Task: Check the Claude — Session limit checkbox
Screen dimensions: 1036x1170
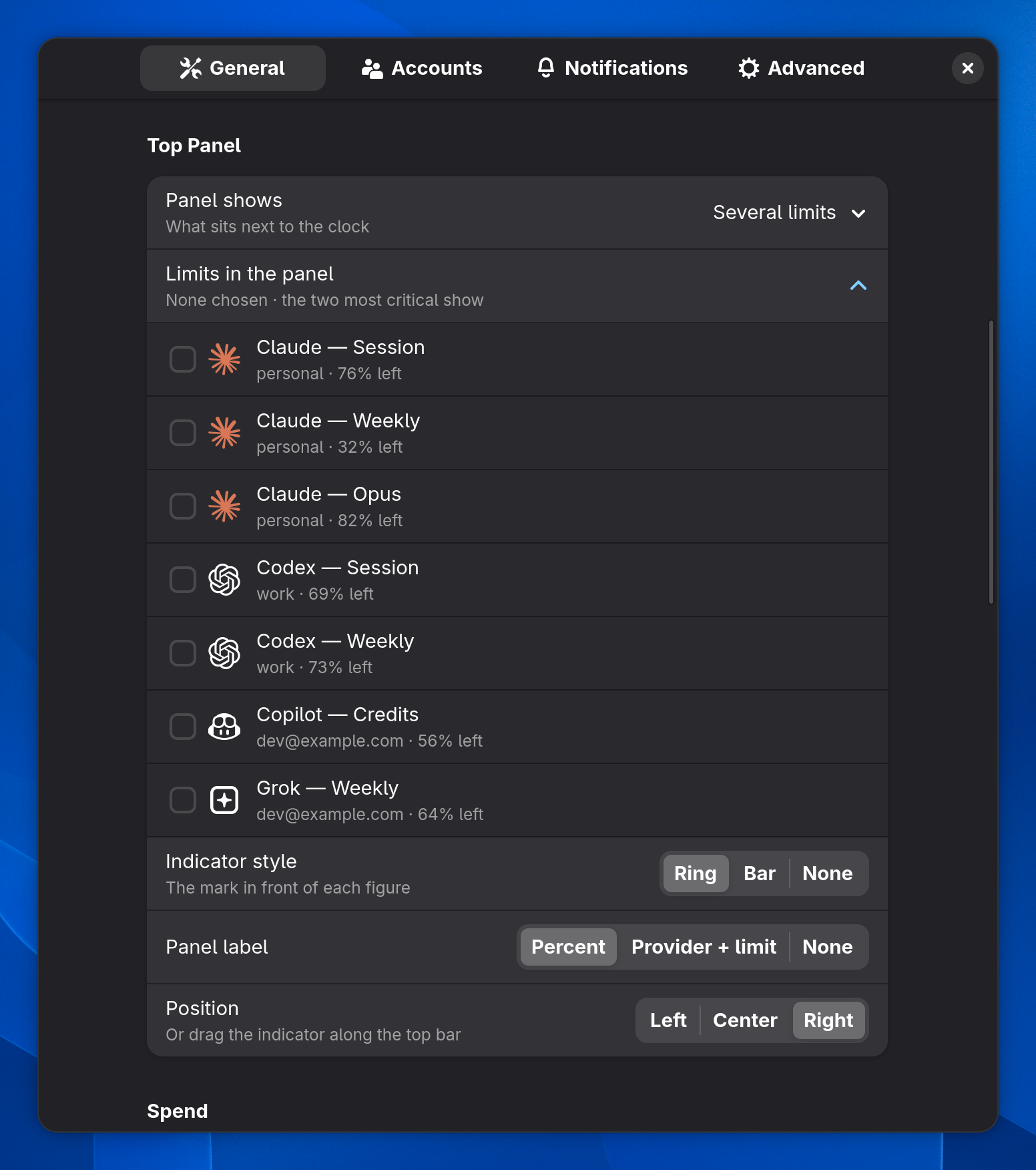Action: coord(183,359)
